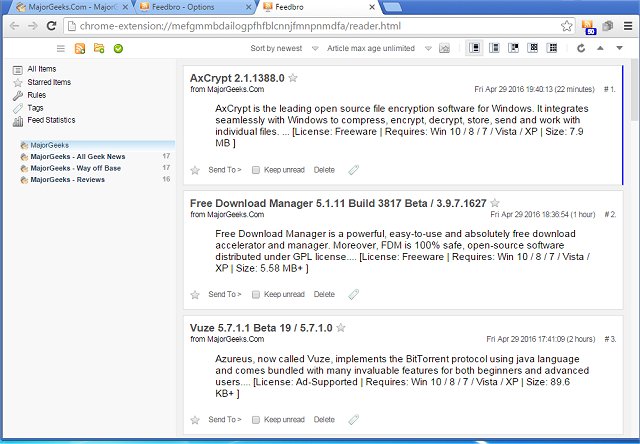Star the Free Download Manager title
The width and height of the screenshot is (640, 444).
coord(495,202)
